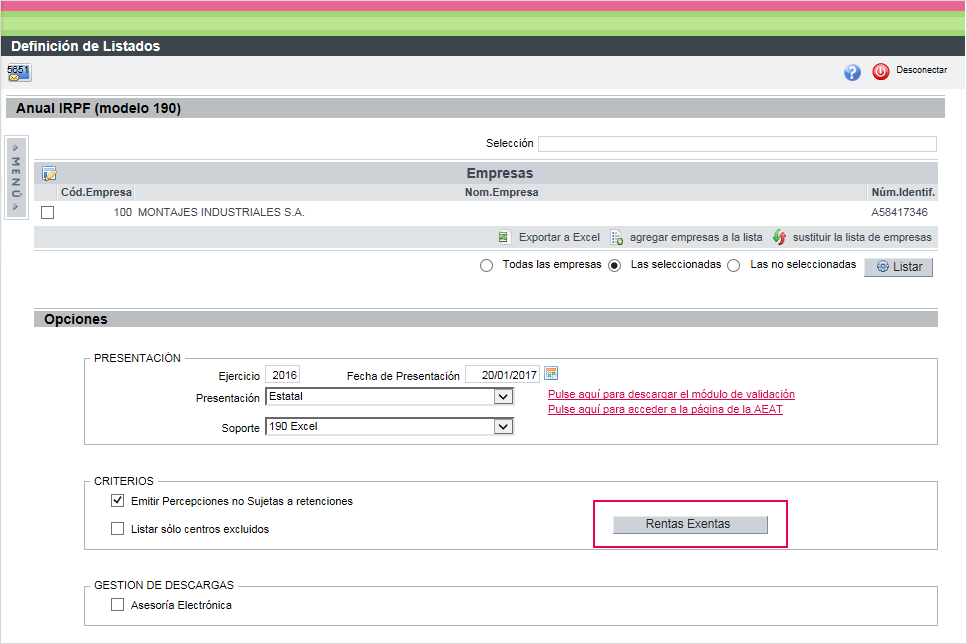Check the MONTAJES INDUSTRIALES S.A. row checkbox

click(47, 212)
